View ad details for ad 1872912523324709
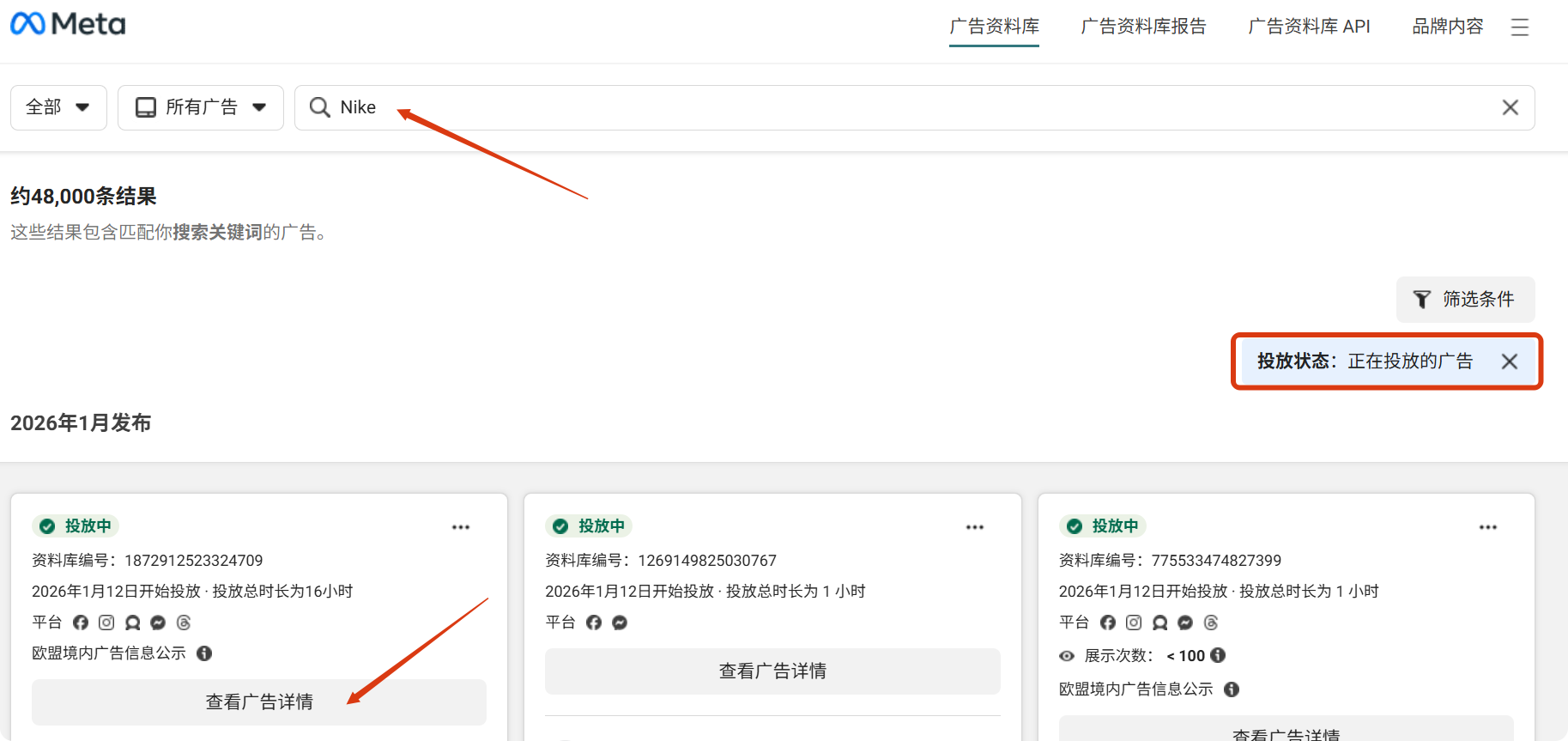Image resolution: width=1568 pixels, height=741 pixels. click(259, 702)
